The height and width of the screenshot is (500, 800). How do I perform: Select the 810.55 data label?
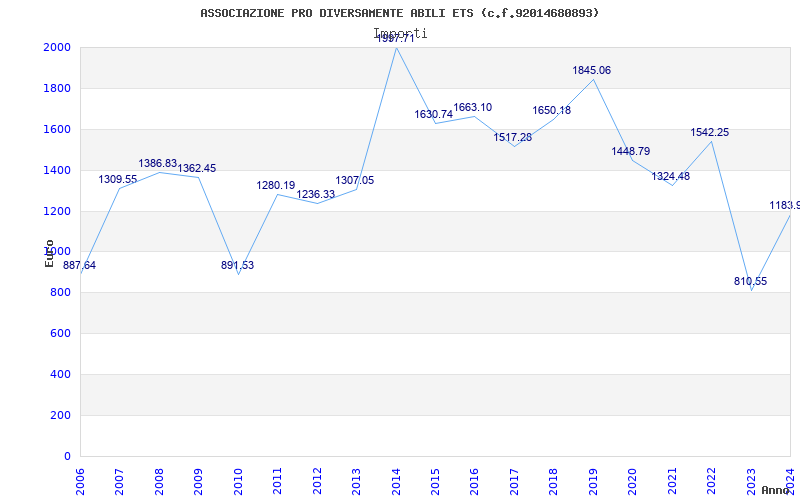click(x=751, y=282)
